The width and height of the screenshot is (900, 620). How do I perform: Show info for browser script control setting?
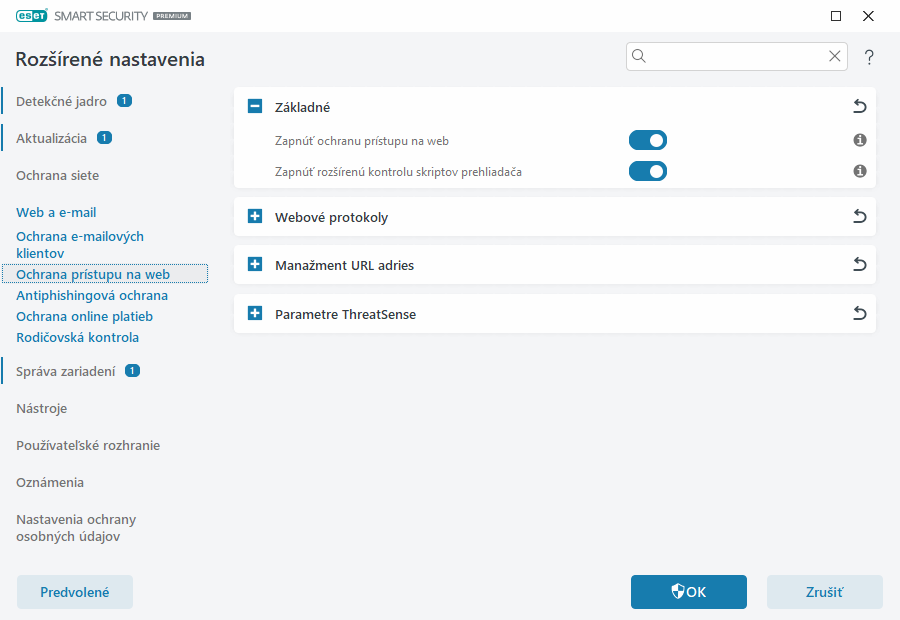(x=859, y=171)
